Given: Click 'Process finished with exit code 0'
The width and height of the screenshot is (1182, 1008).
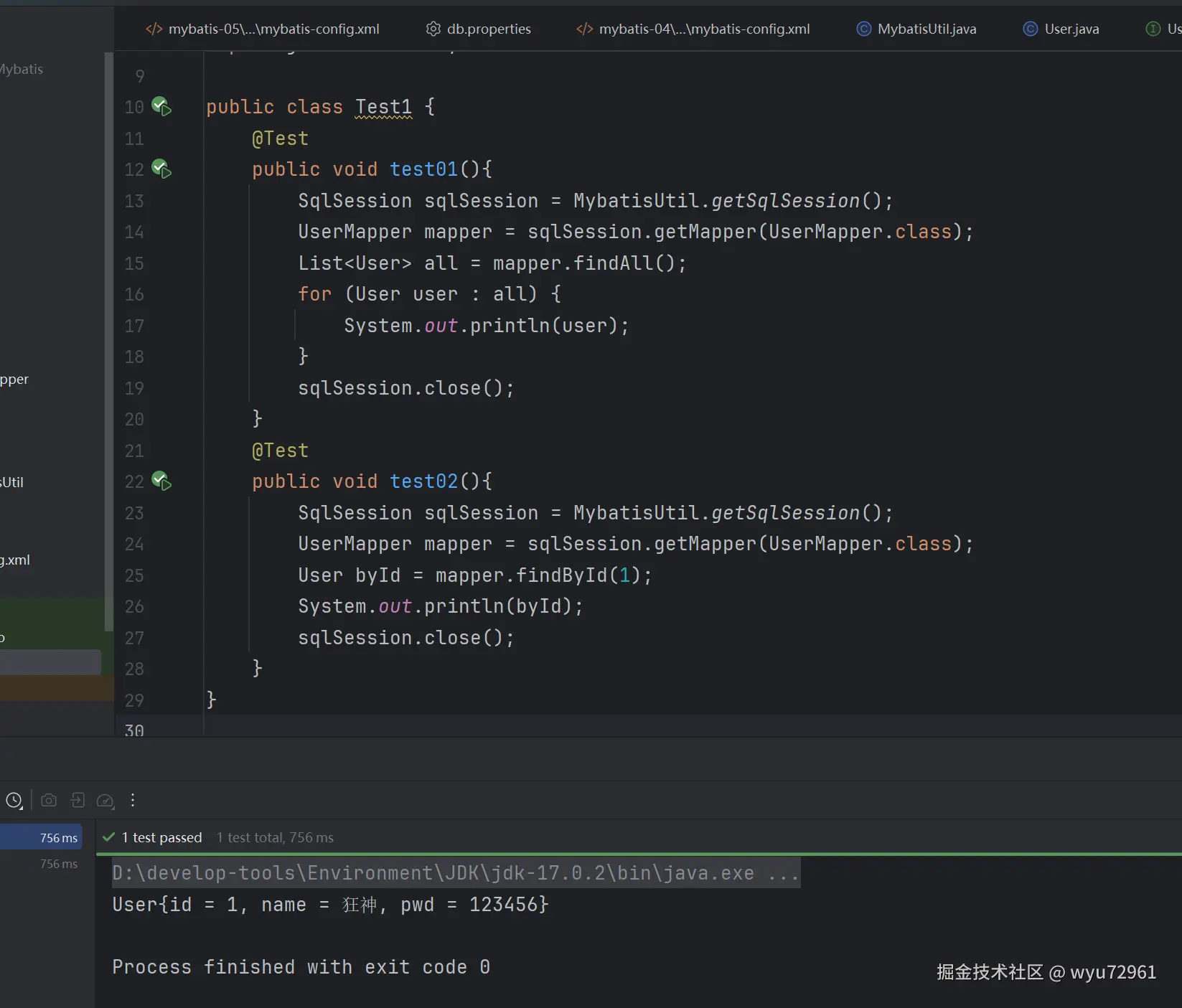Looking at the screenshot, I should [x=301, y=967].
